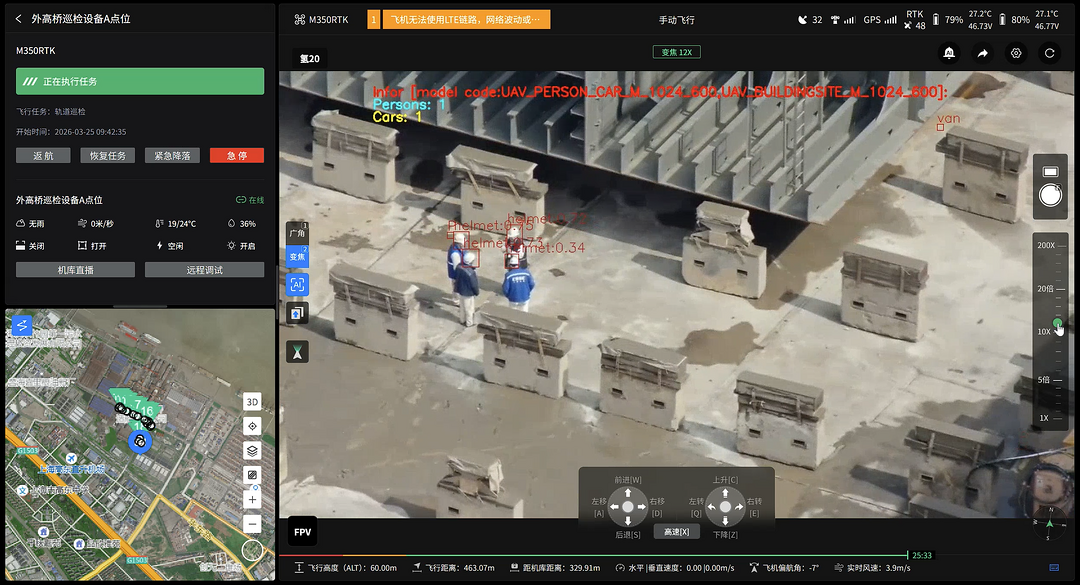
Task: Select the 广角 wide-angle lens mode
Action: pyautogui.click(x=297, y=232)
